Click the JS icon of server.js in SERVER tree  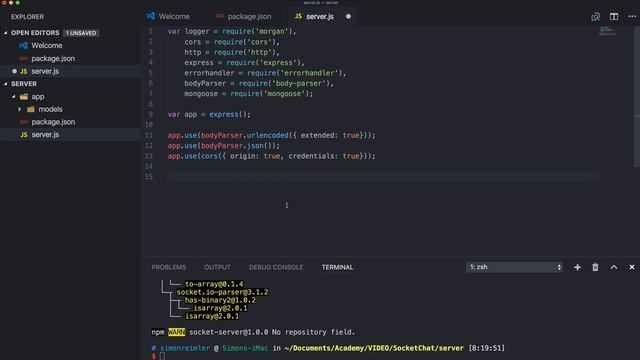[24, 135]
